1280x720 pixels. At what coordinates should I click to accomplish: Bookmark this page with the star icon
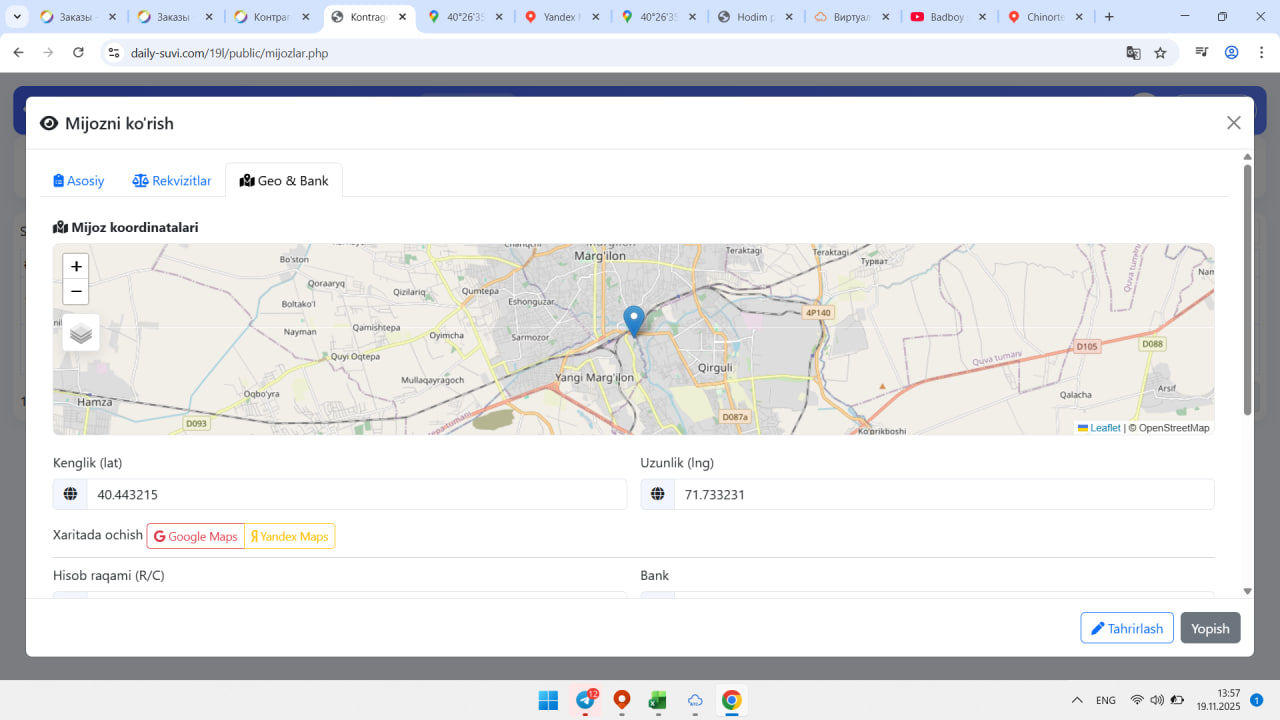coord(1160,53)
